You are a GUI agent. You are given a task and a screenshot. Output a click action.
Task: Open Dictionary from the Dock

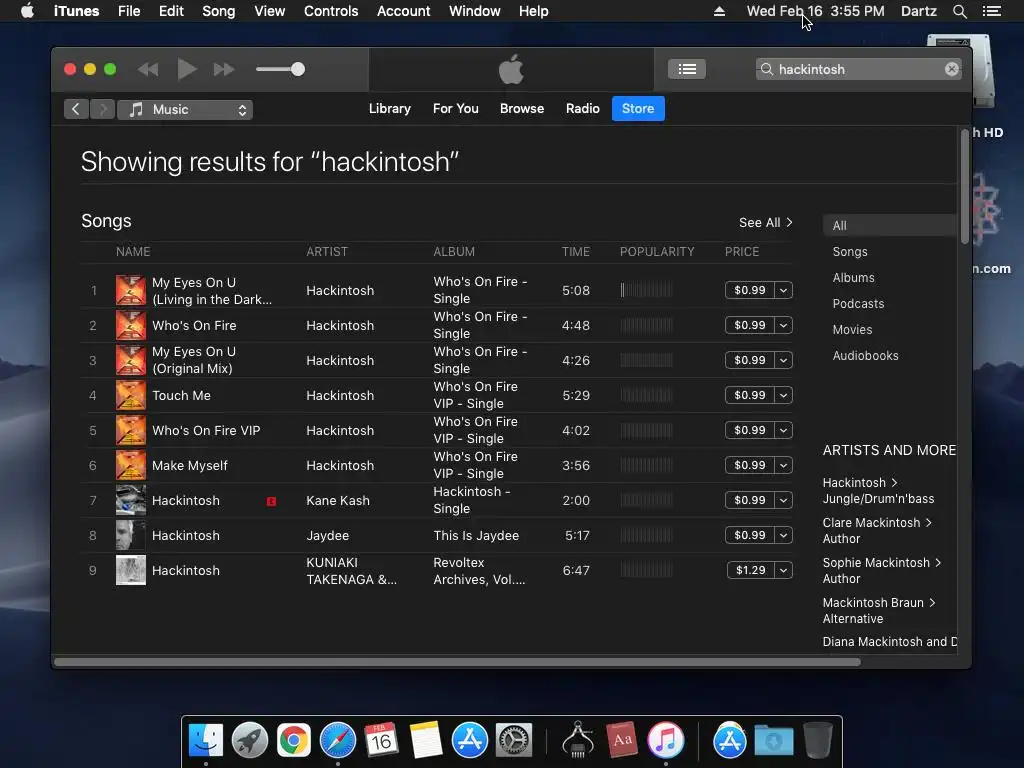(x=622, y=740)
